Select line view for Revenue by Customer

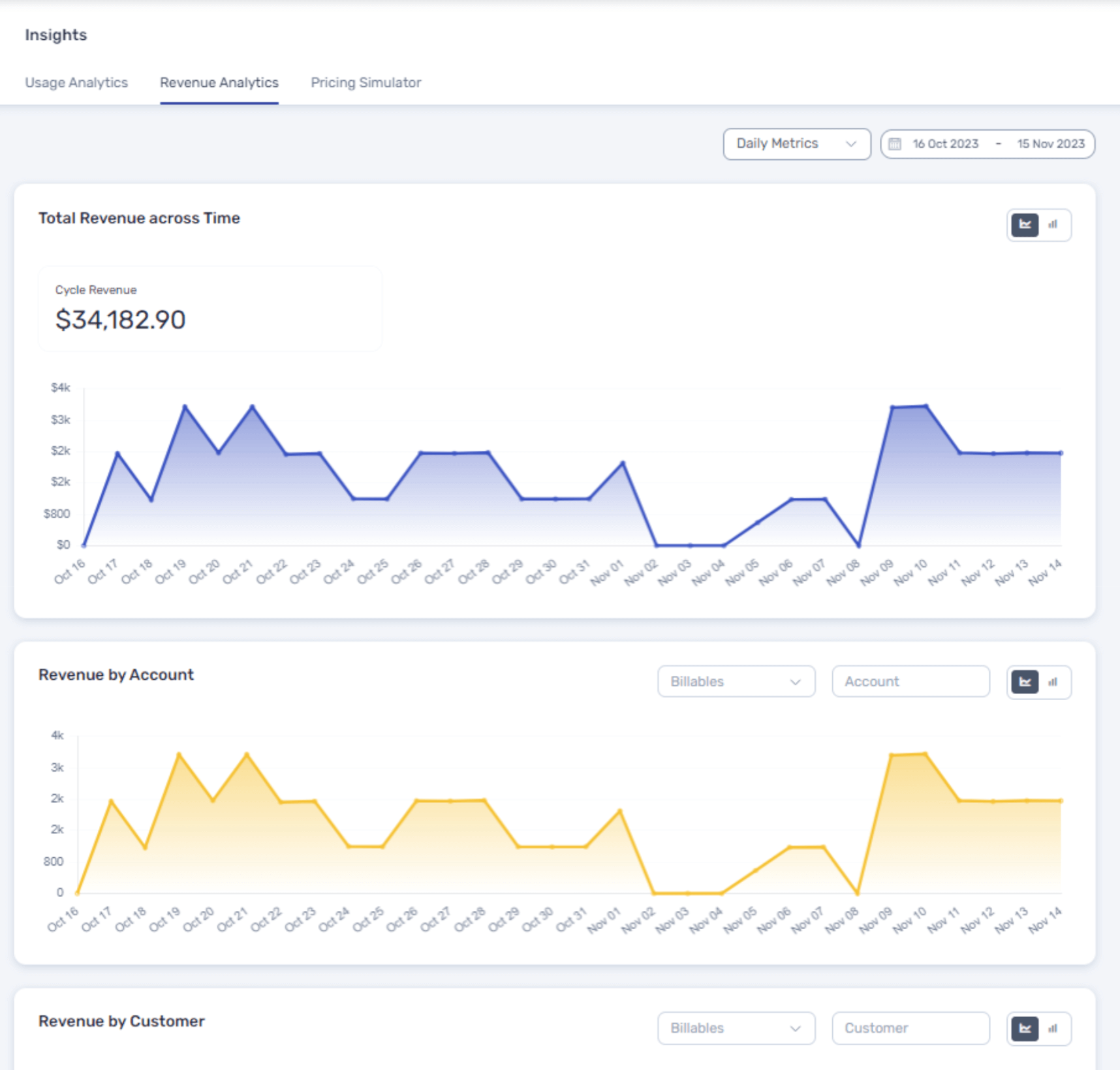point(1026,1028)
